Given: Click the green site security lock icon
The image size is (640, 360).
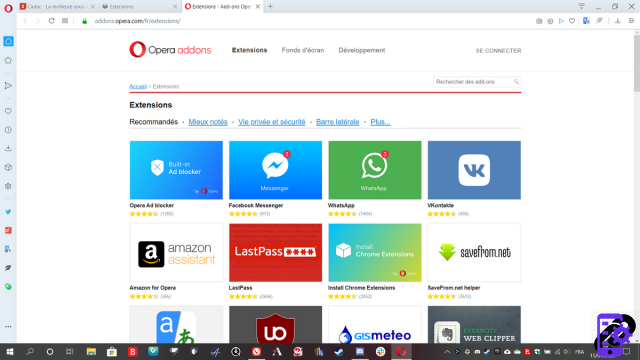Looking at the screenshot, I should coord(84,21).
